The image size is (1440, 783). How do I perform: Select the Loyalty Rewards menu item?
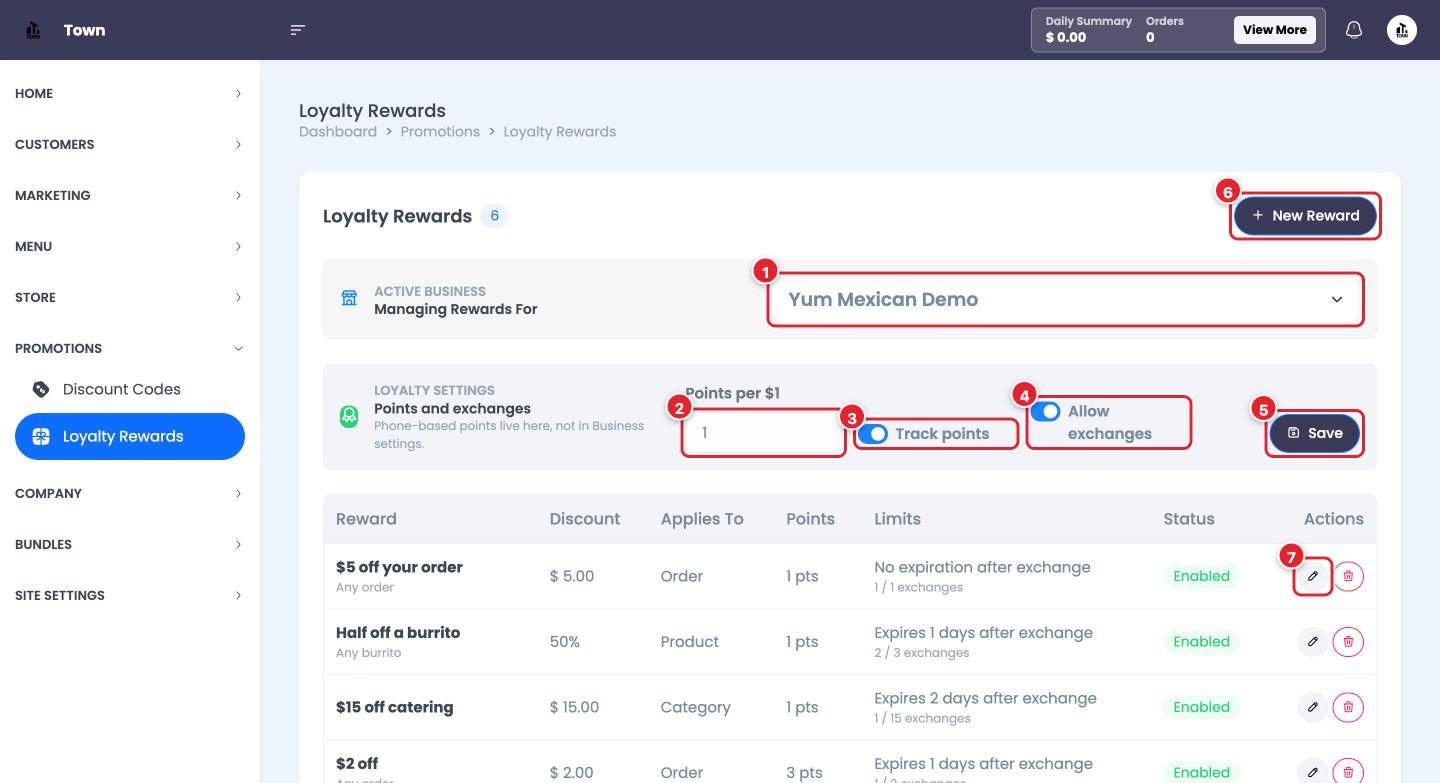click(130, 436)
